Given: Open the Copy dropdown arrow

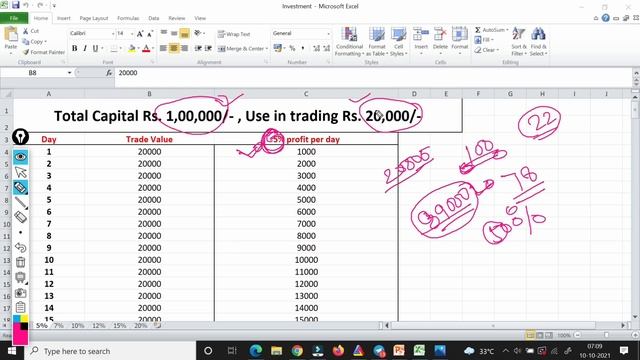Looking at the screenshot, I should point(45,42).
